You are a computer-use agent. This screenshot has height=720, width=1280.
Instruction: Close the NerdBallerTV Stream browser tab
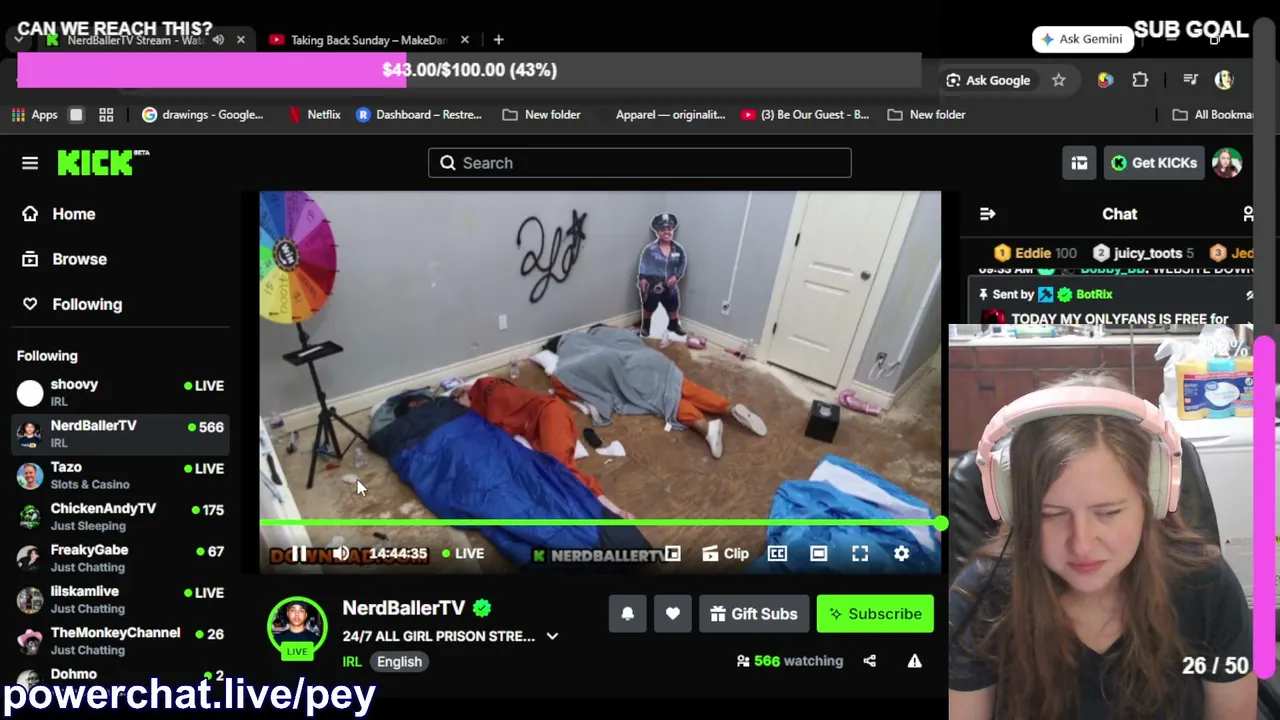tap(241, 40)
